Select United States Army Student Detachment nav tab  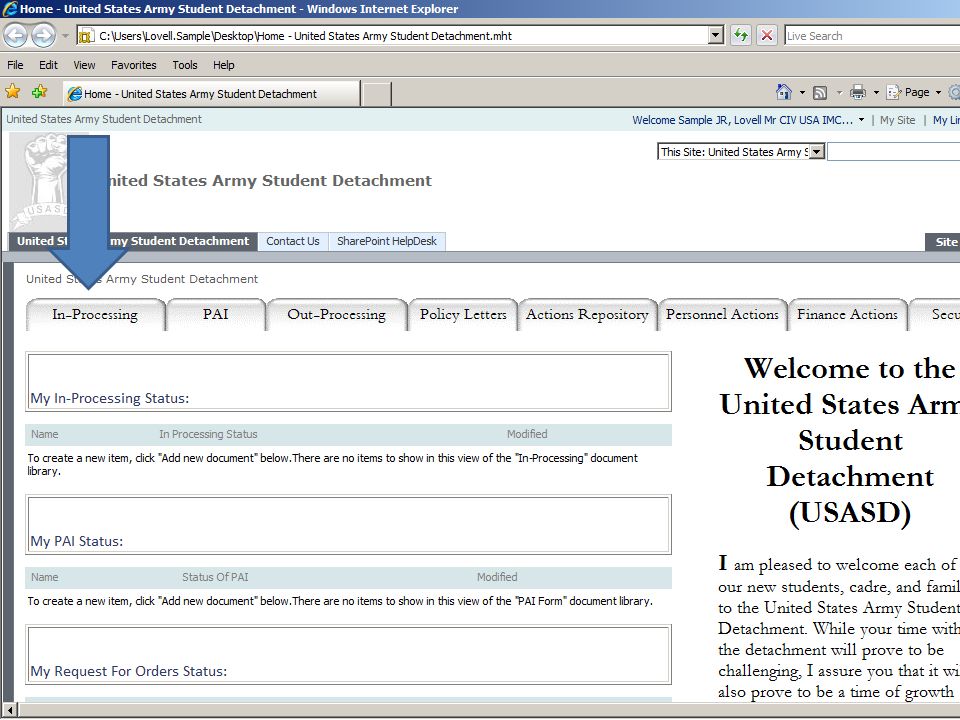tap(133, 241)
